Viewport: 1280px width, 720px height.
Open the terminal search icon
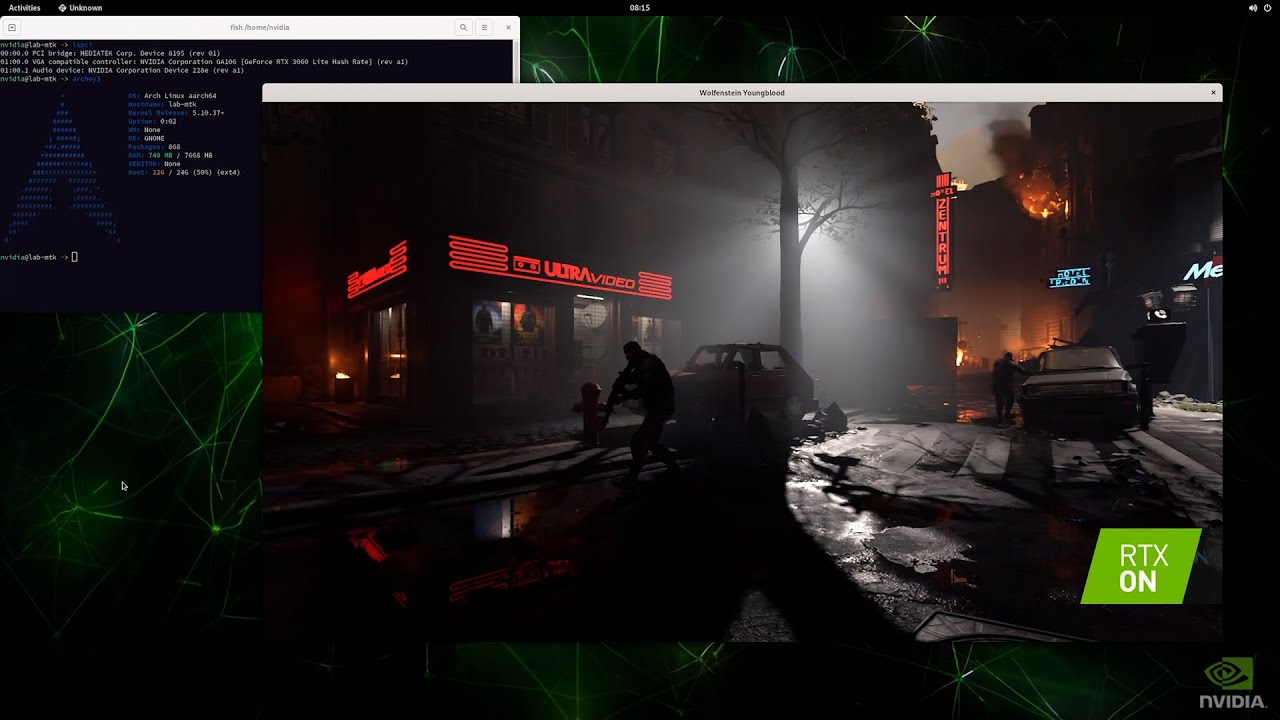(463, 28)
